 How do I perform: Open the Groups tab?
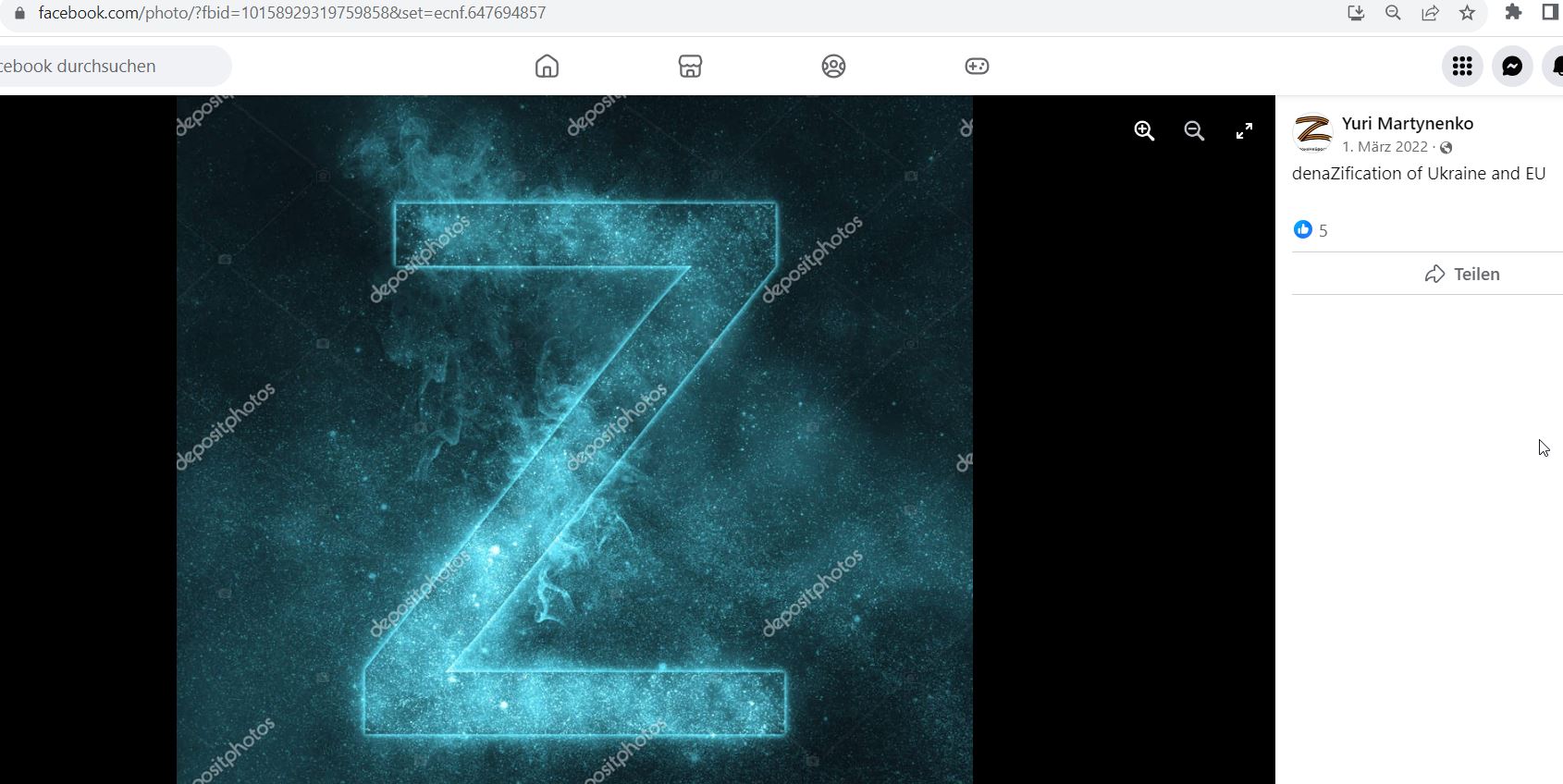[833, 66]
